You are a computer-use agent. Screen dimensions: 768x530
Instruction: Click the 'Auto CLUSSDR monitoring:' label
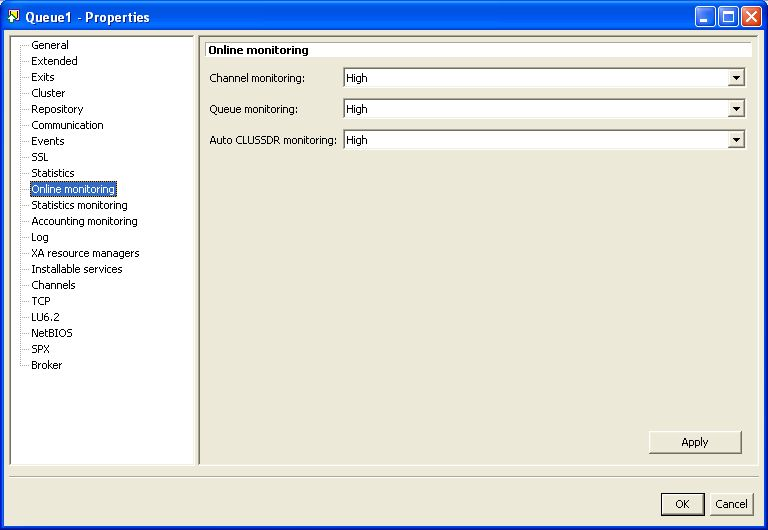point(273,140)
